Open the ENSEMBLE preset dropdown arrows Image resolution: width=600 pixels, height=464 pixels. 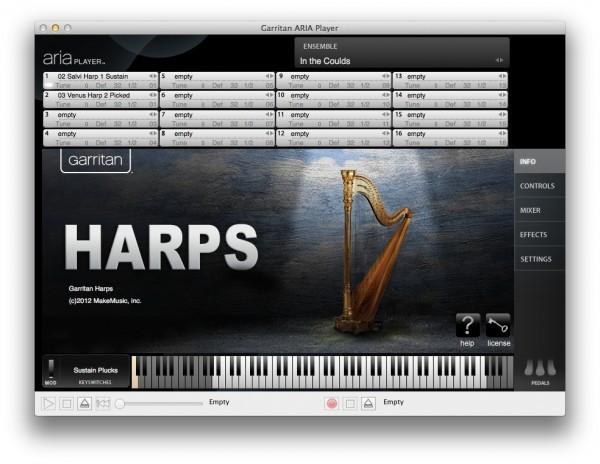click(x=499, y=60)
